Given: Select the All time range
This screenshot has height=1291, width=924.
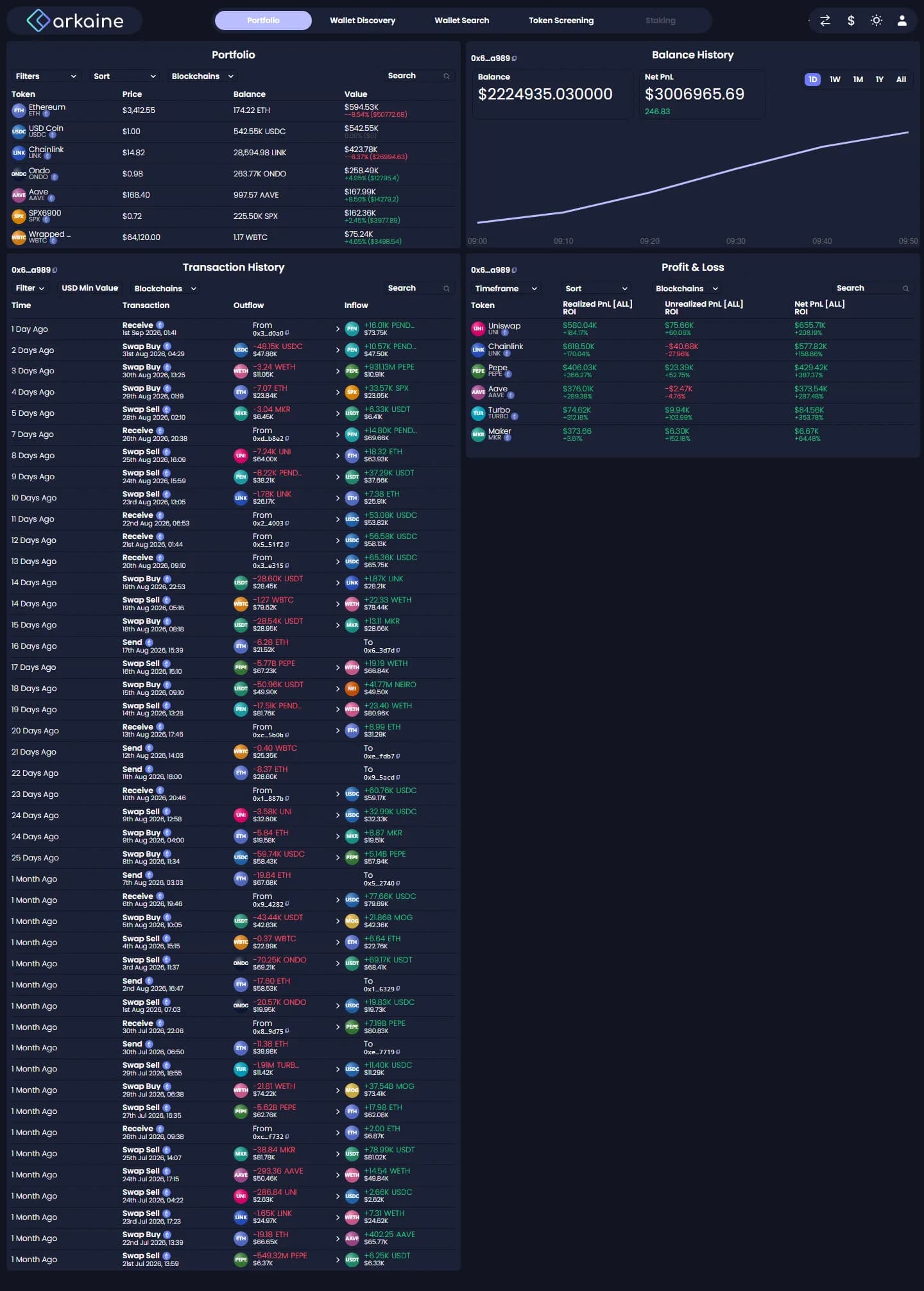Looking at the screenshot, I should tap(901, 80).
